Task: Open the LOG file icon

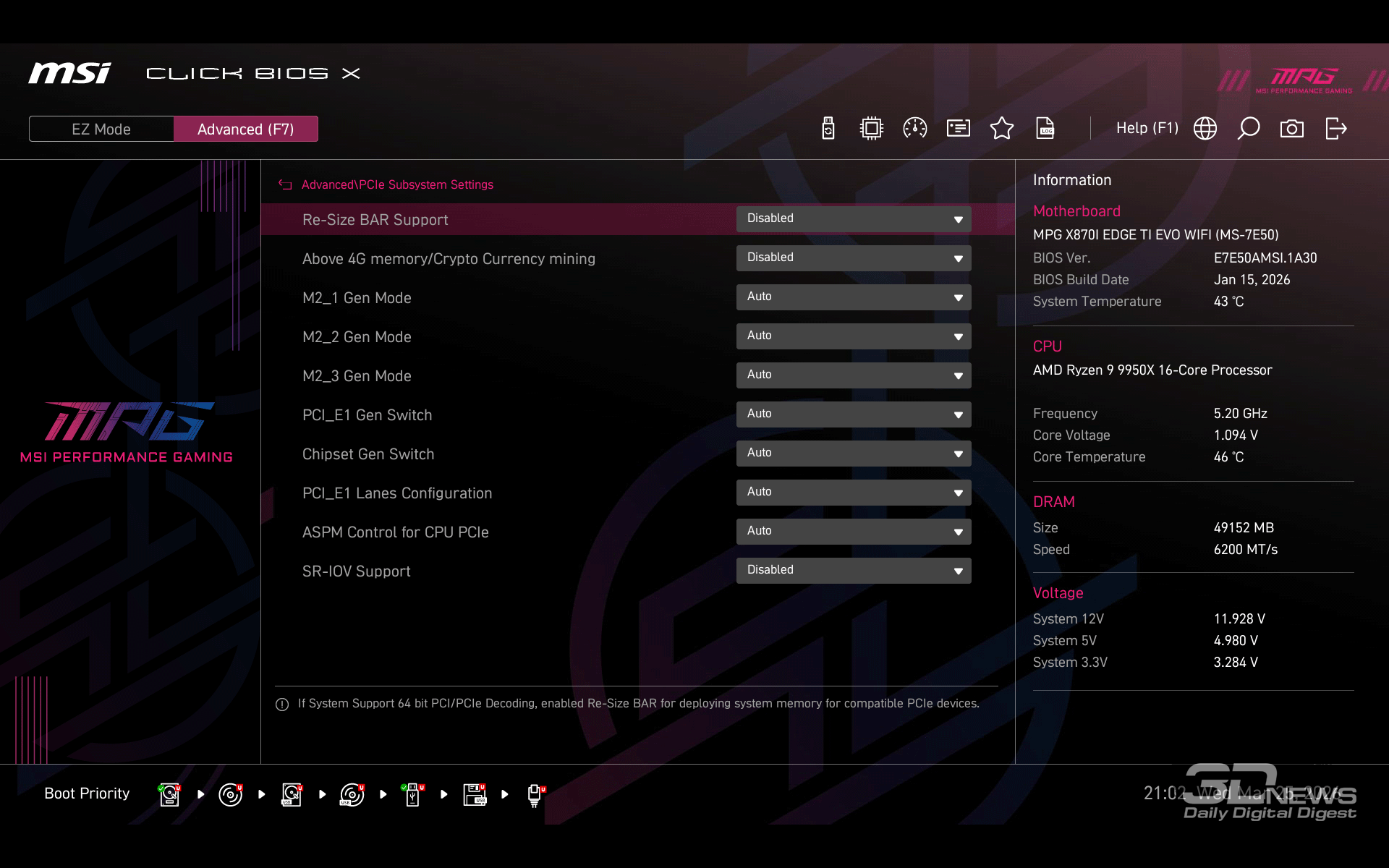Action: pos(1045,129)
